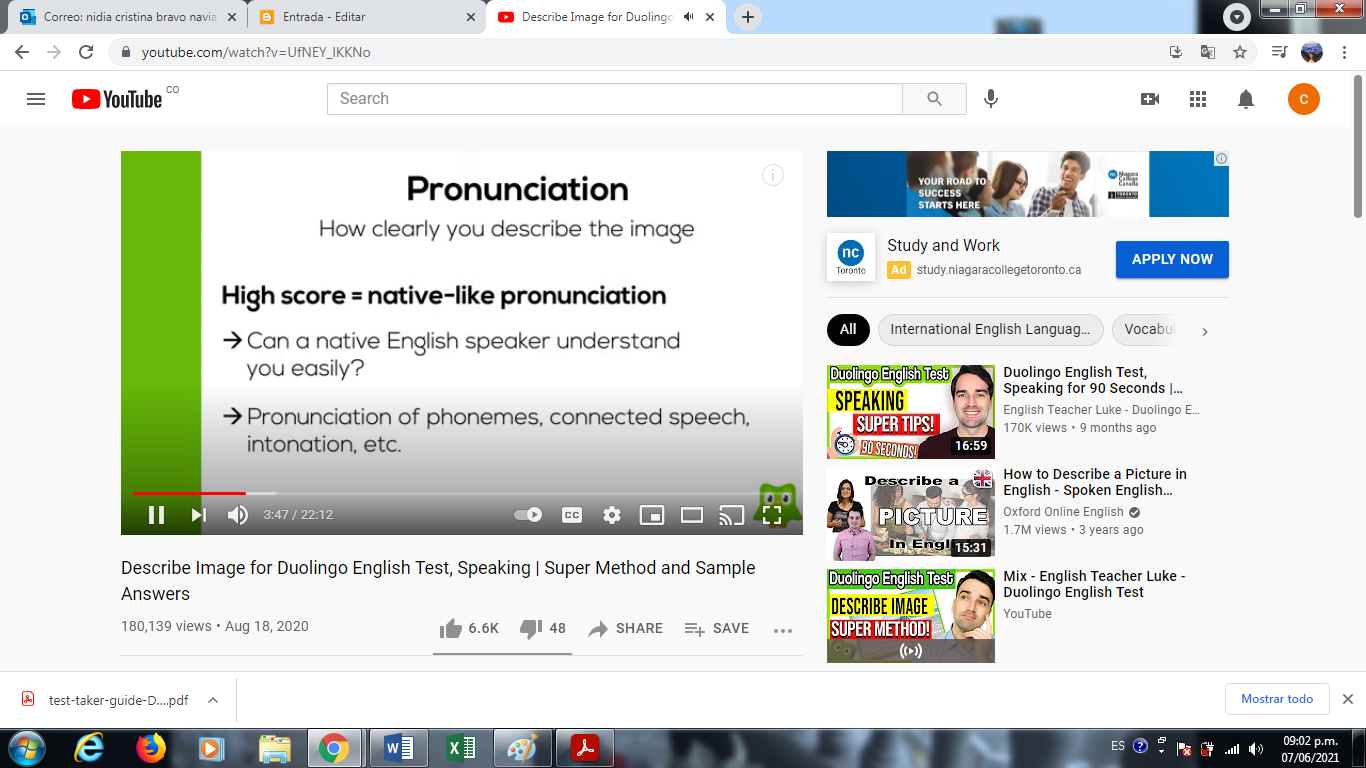Image resolution: width=1366 pixels, height=768 pixels.
Task: Open How to Describe a Picture video title
Action: click(1095, 482)
